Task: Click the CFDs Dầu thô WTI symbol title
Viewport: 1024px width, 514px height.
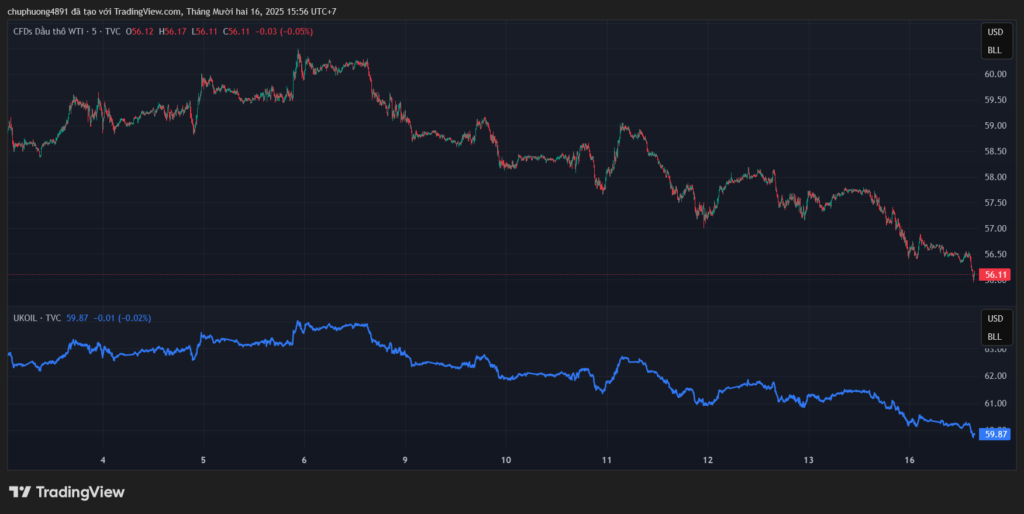Action: (x=67, y=32)
